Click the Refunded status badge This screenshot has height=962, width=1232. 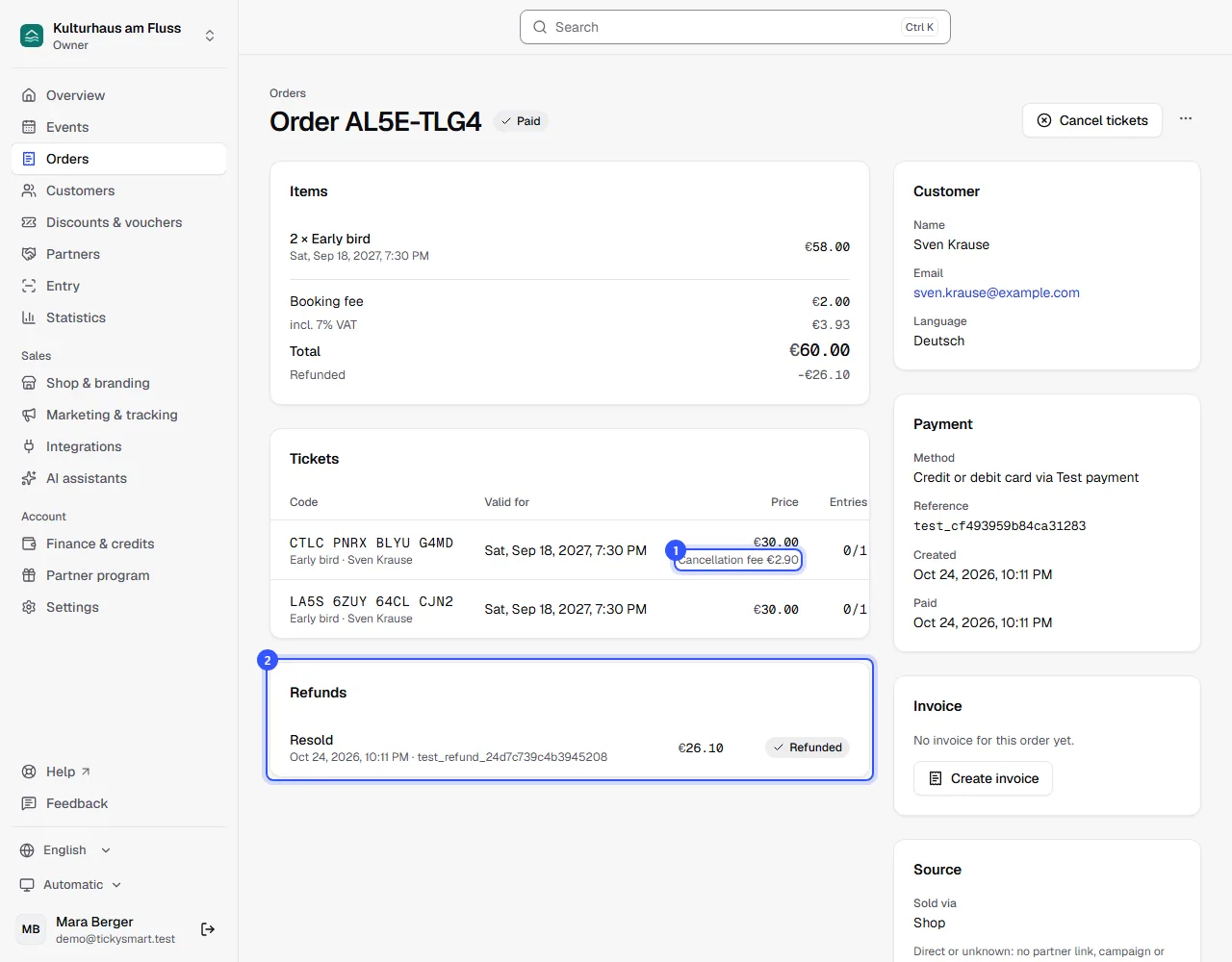[808, 747]
